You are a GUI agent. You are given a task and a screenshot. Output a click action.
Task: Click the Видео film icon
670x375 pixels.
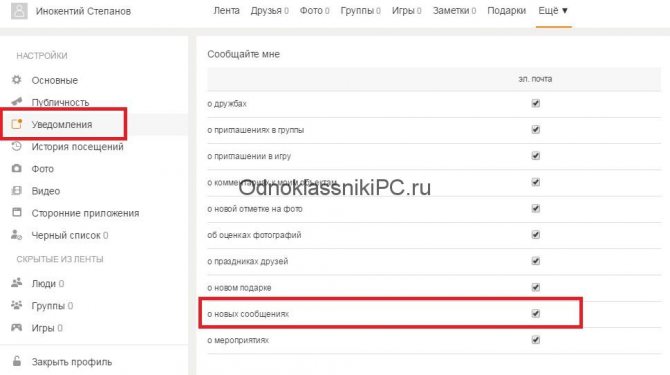click(17, 190)
